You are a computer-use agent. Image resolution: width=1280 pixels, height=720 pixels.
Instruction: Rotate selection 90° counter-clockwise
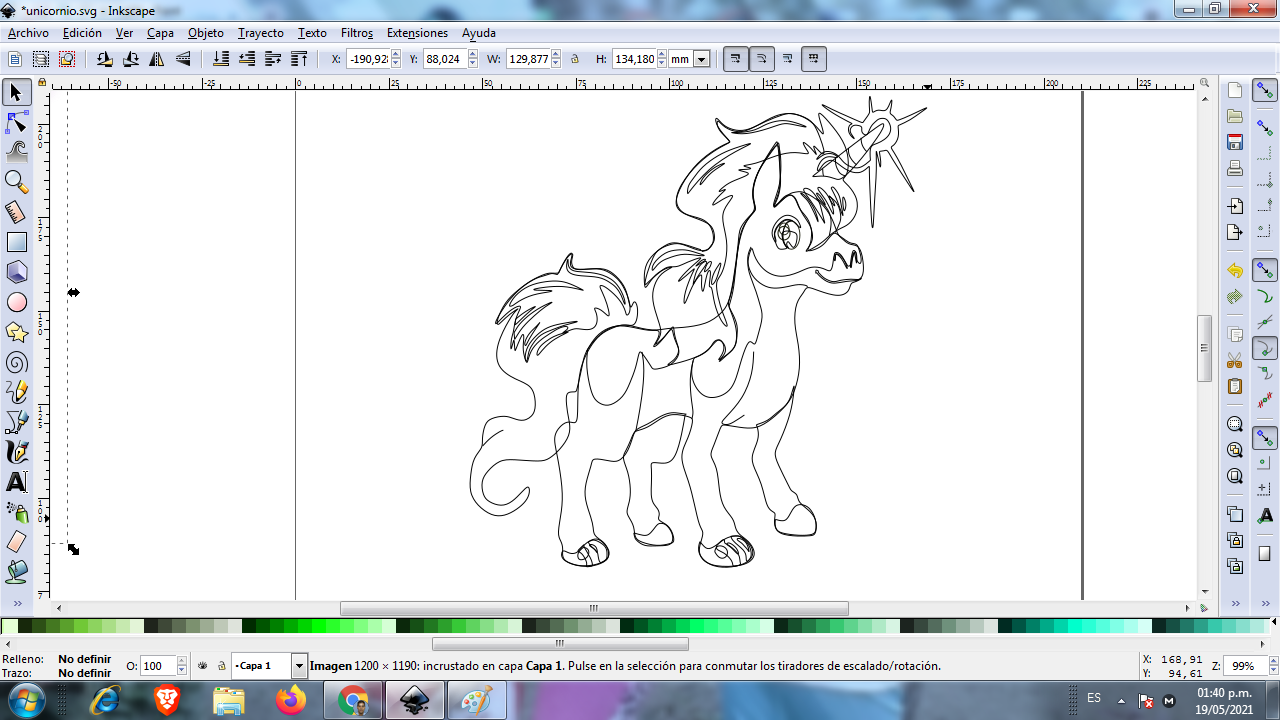point(105,59)
